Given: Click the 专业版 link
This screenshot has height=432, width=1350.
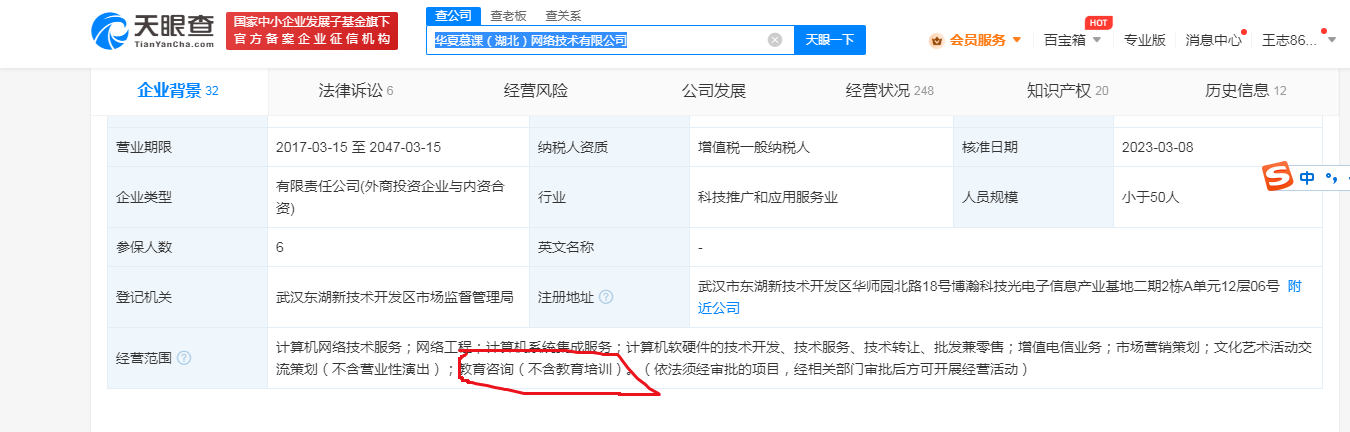Looking at the screenshot, I should [x=1144, y=40].
